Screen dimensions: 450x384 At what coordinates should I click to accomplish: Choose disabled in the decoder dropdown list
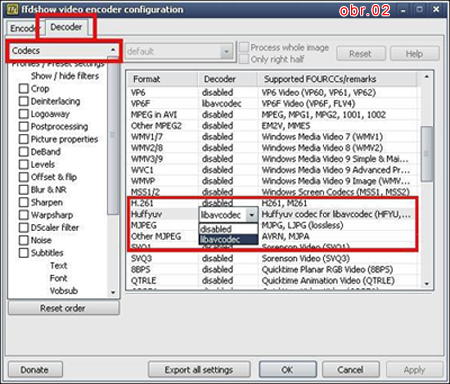coord(228,229)
